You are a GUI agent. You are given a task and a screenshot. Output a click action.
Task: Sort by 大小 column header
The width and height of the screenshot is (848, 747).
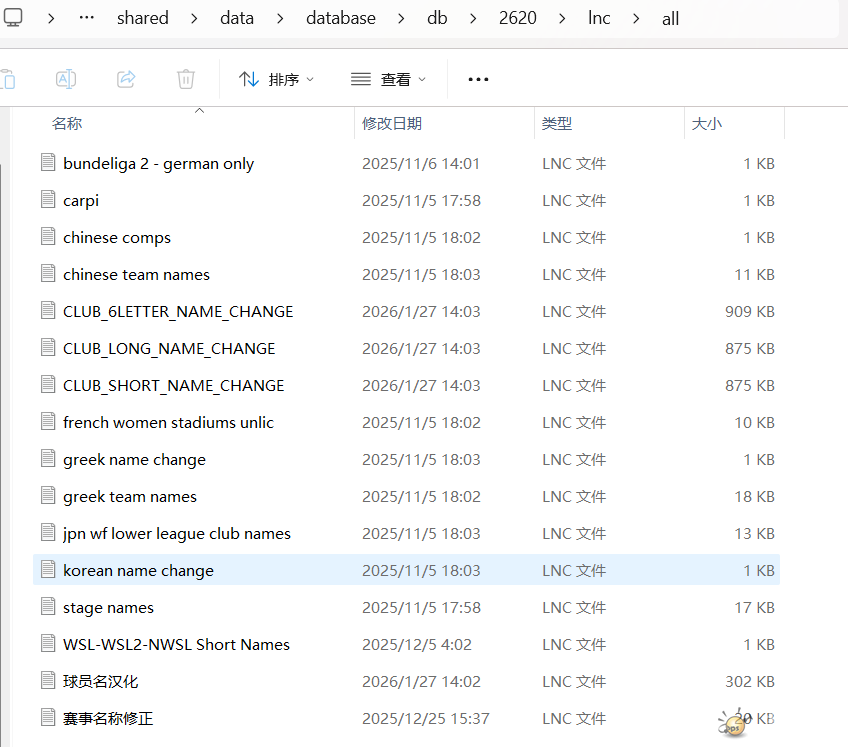[706, 123]
